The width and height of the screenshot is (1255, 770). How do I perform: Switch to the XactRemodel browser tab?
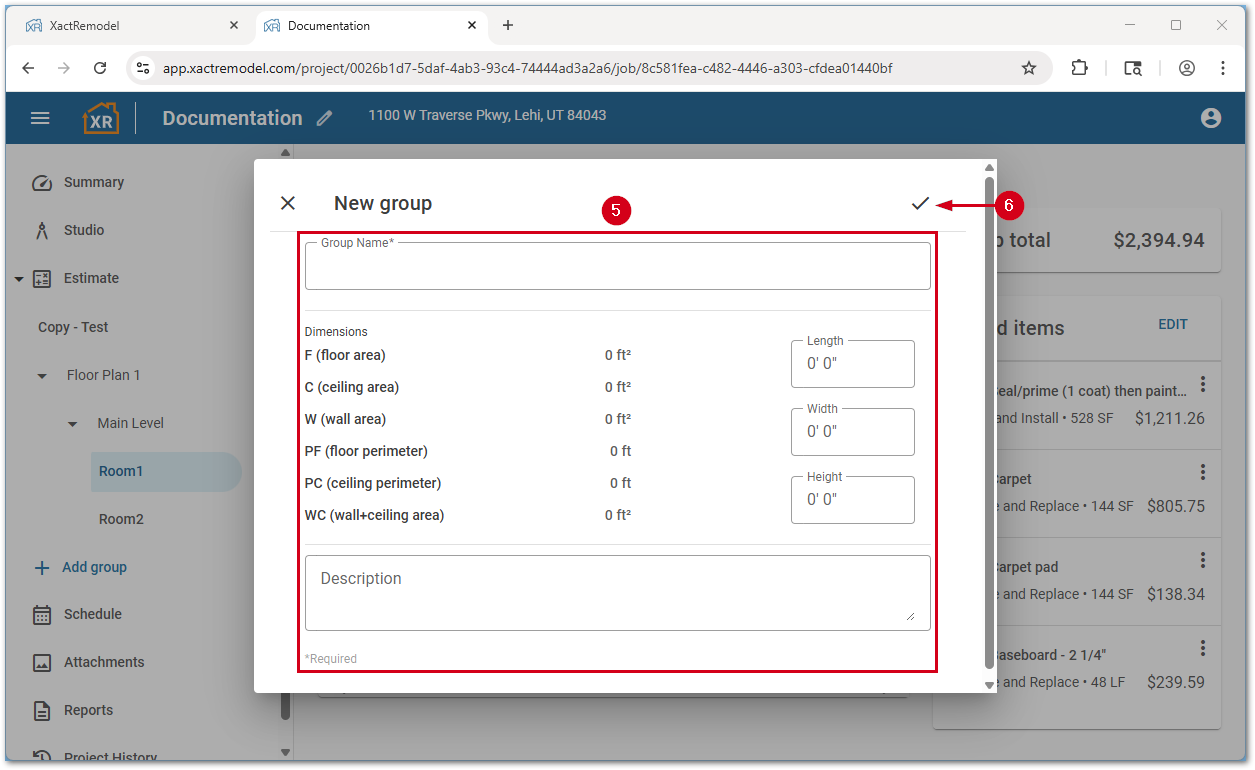[x=122, y=25]
